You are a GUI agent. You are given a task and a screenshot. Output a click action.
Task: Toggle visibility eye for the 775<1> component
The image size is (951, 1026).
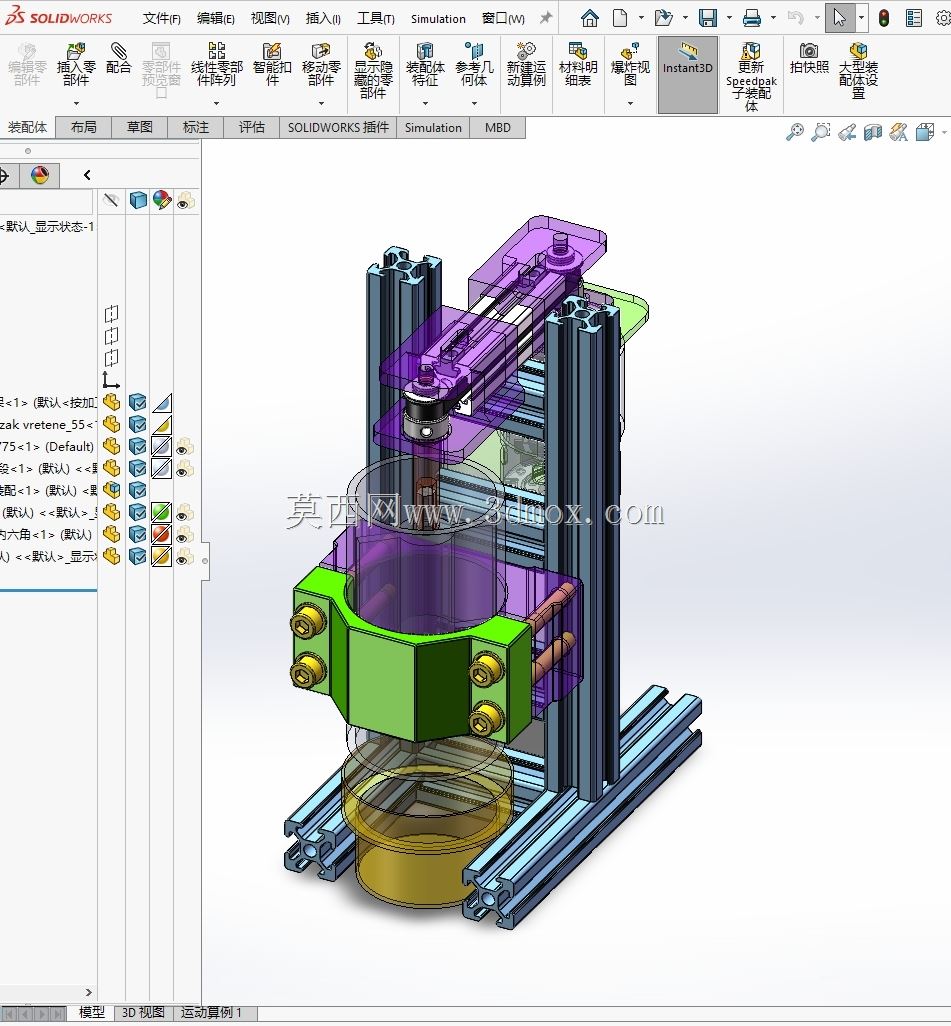(185, 447)
